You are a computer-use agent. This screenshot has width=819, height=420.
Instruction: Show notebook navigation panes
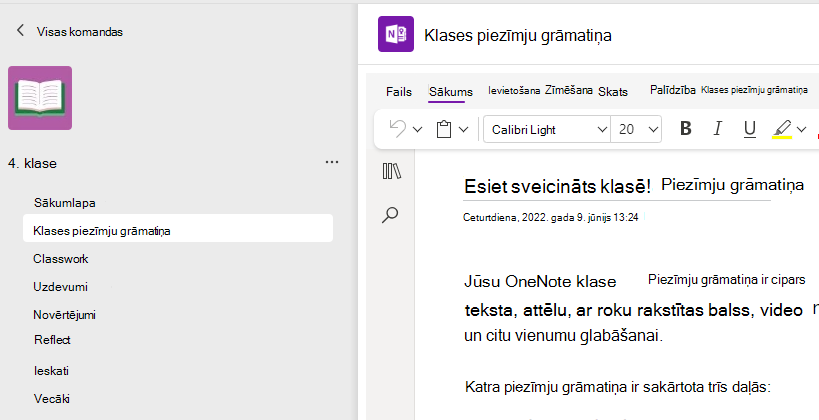391,171
